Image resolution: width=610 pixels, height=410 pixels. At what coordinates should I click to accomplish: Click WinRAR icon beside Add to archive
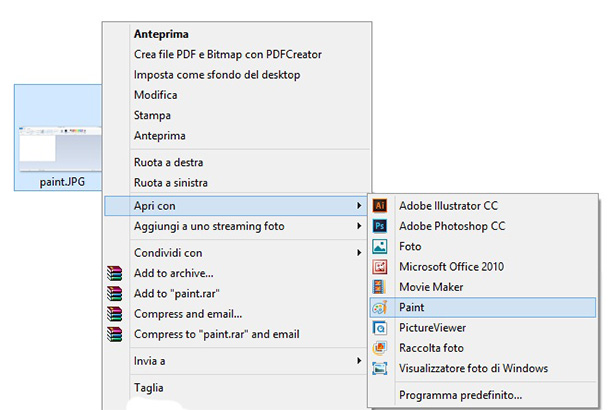point(114,273)
